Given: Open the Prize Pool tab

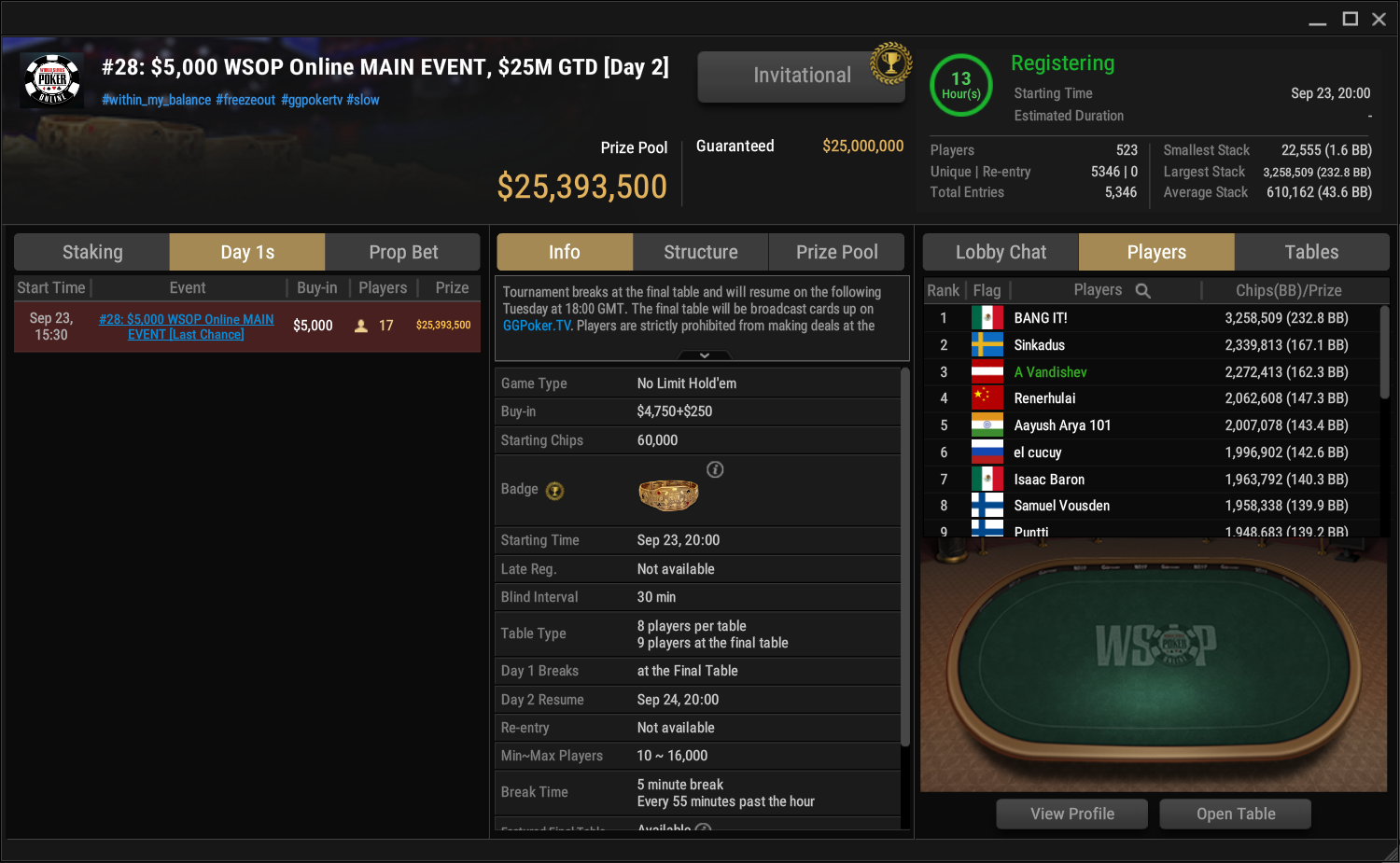Looking at the screenshot, I should 836,252.
